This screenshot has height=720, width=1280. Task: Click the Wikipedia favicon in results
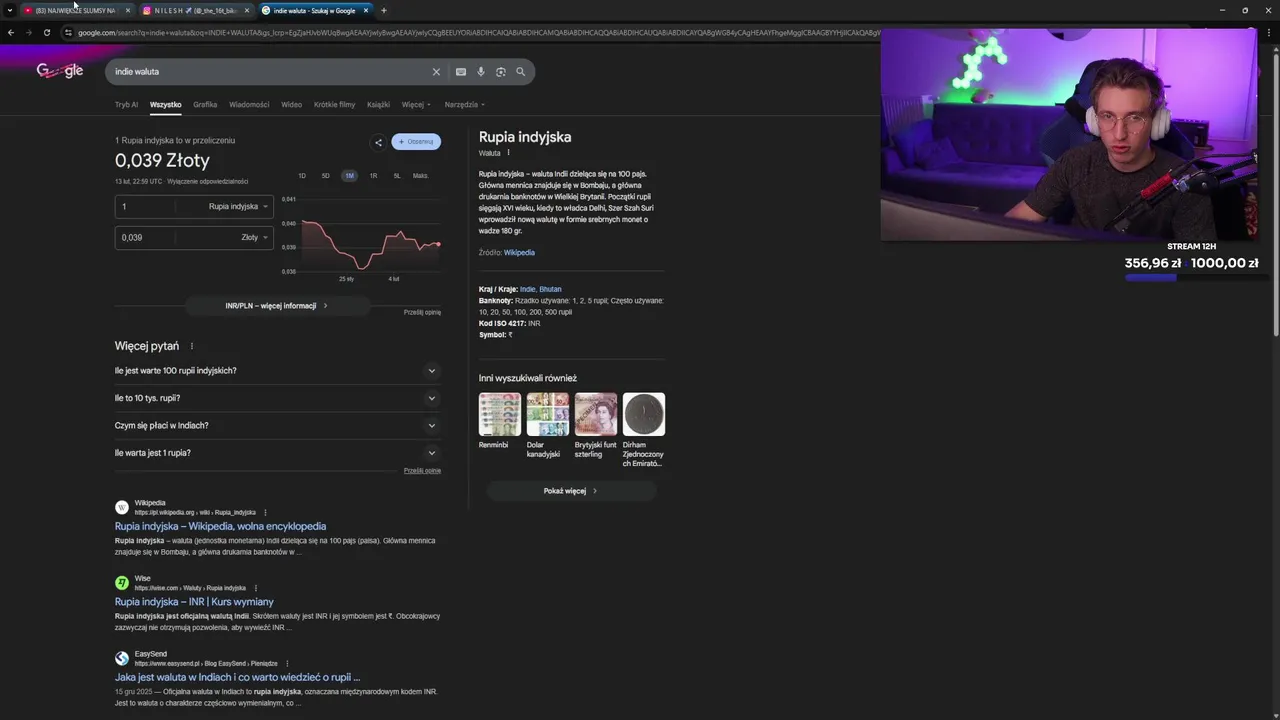122,508
